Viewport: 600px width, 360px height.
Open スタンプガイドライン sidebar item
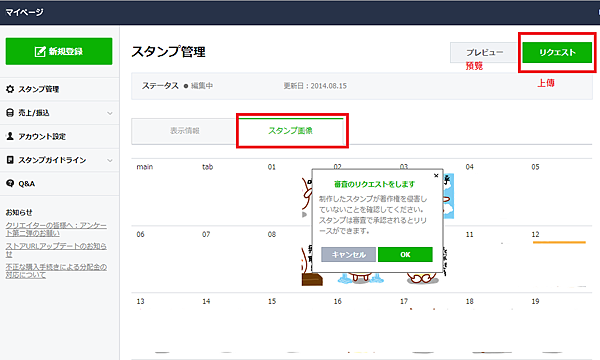click(60, 160)
